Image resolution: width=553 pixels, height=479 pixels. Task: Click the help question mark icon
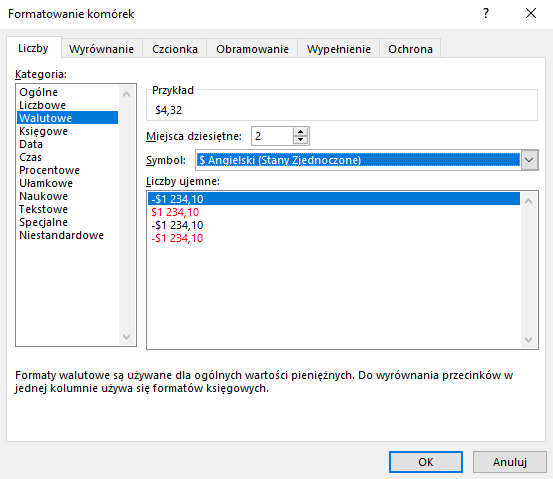pyautogui.click(x=486, y=13)
